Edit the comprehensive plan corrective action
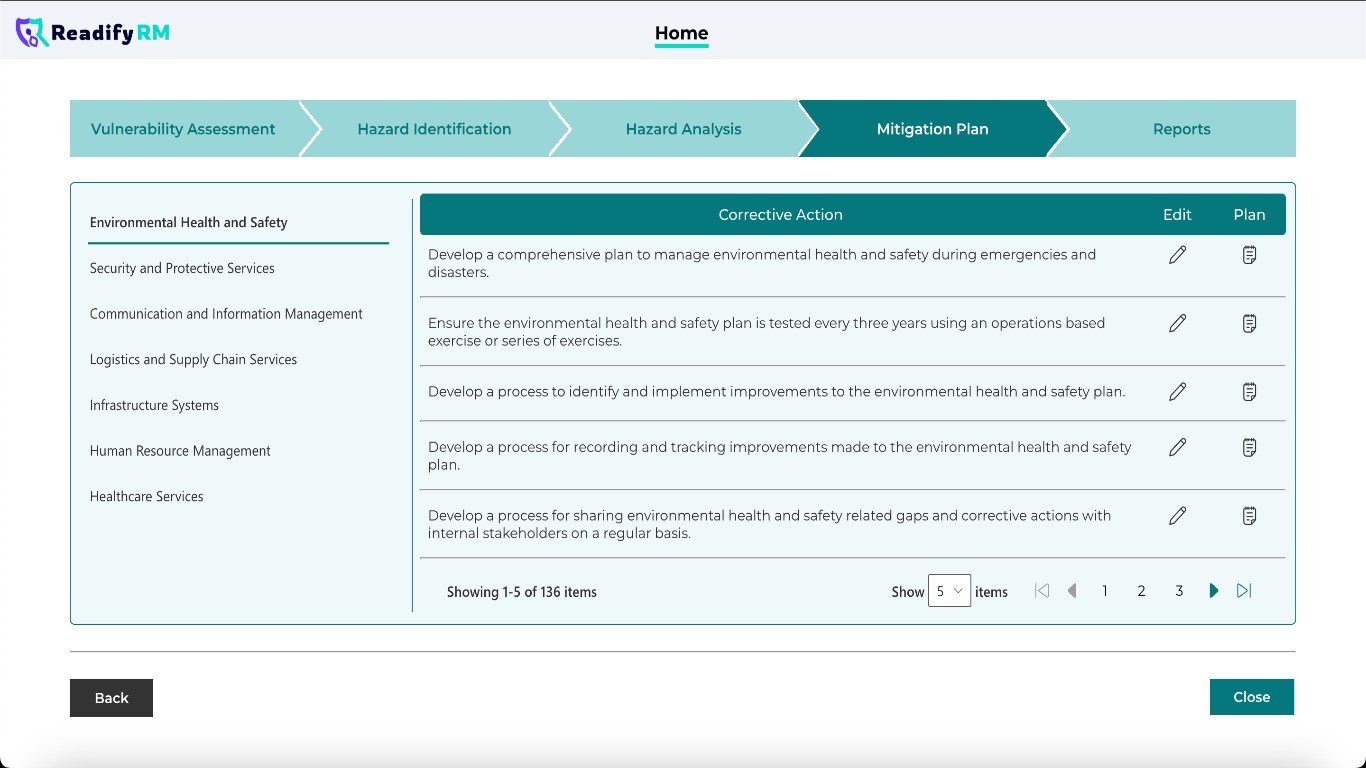Screen dimensions: 1366x768 point(1178,255)
